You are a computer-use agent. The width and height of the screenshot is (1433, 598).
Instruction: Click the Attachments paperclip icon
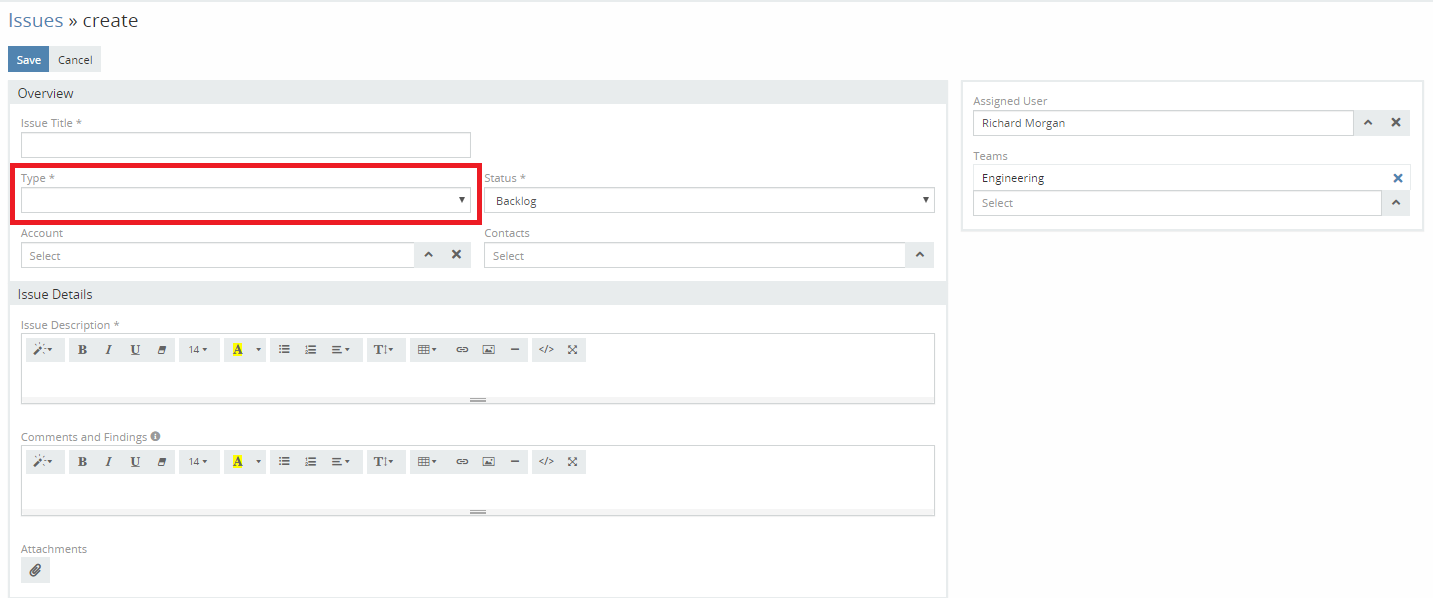[x=35, y=570]
